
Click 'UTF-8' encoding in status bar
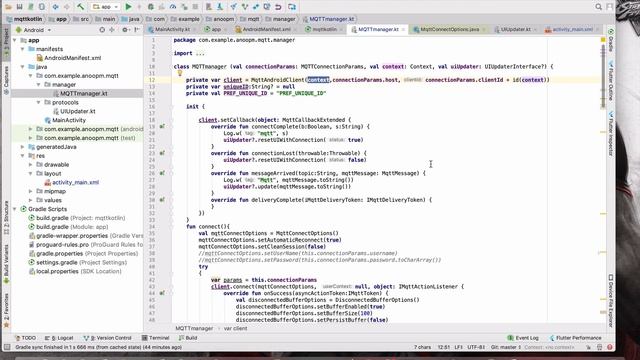(476, 347)
